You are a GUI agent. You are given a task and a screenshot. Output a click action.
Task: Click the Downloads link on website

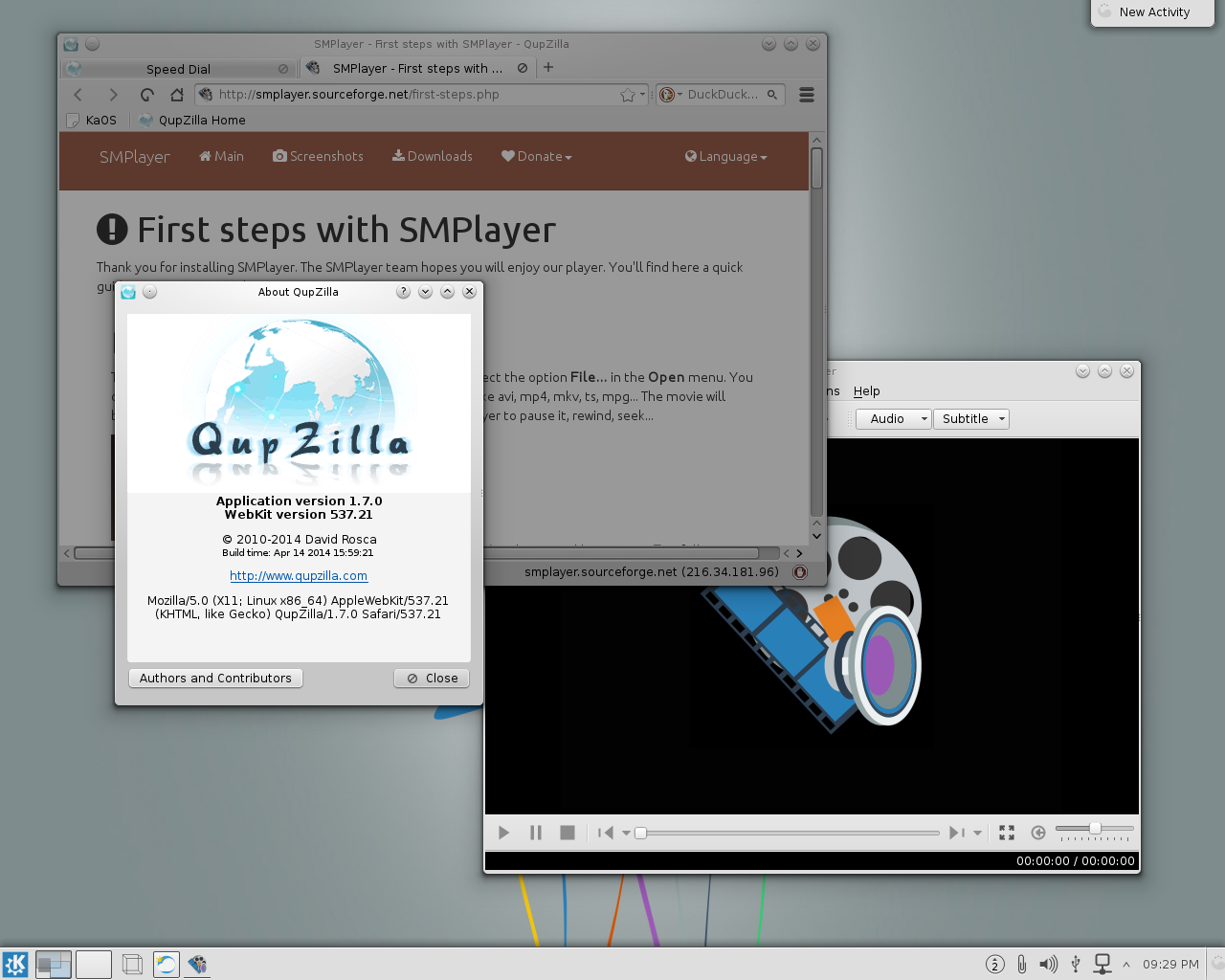tap(433, 156)
